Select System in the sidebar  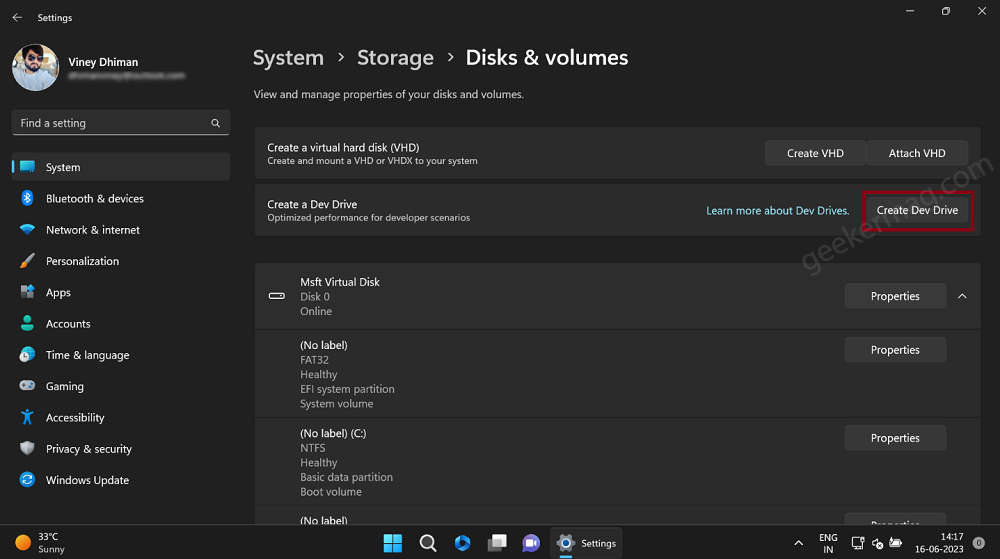[121, 167]
